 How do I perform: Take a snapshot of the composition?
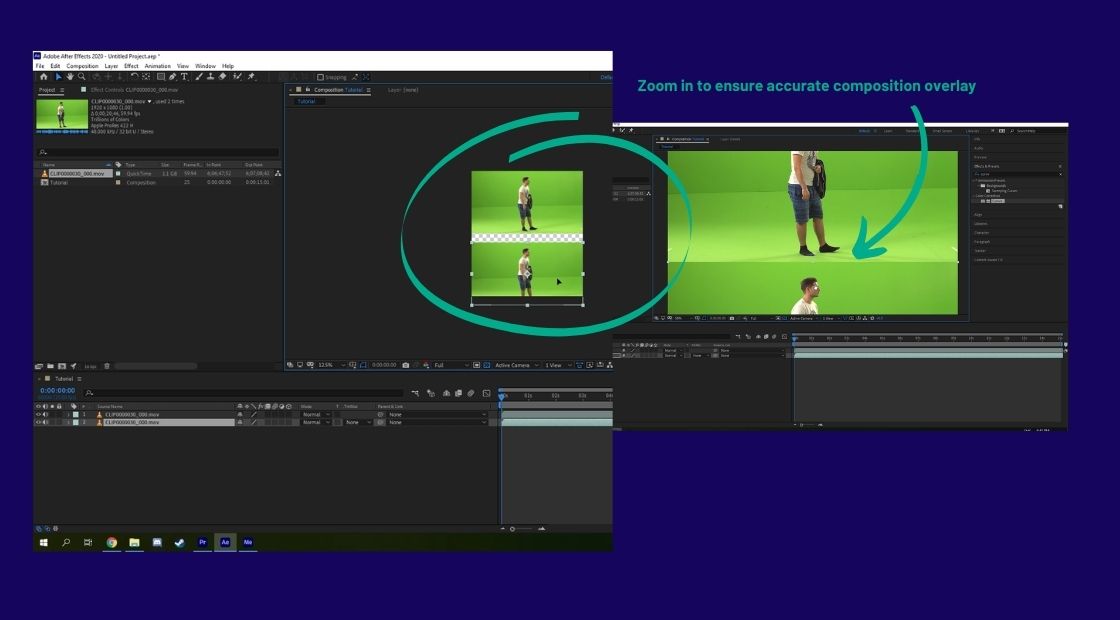(406, 365)
